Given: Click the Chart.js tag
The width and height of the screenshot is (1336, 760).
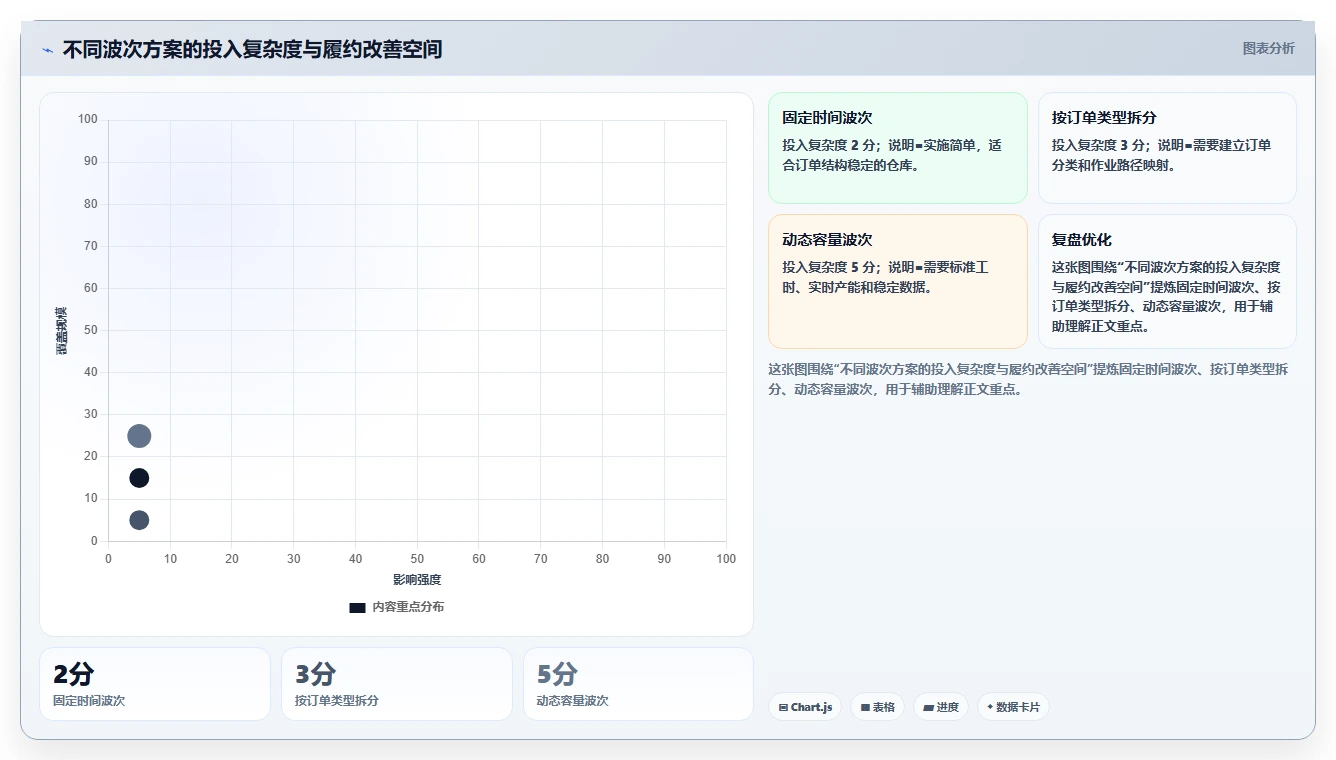Looking at the screenshot, I should [x=805, y=707].
